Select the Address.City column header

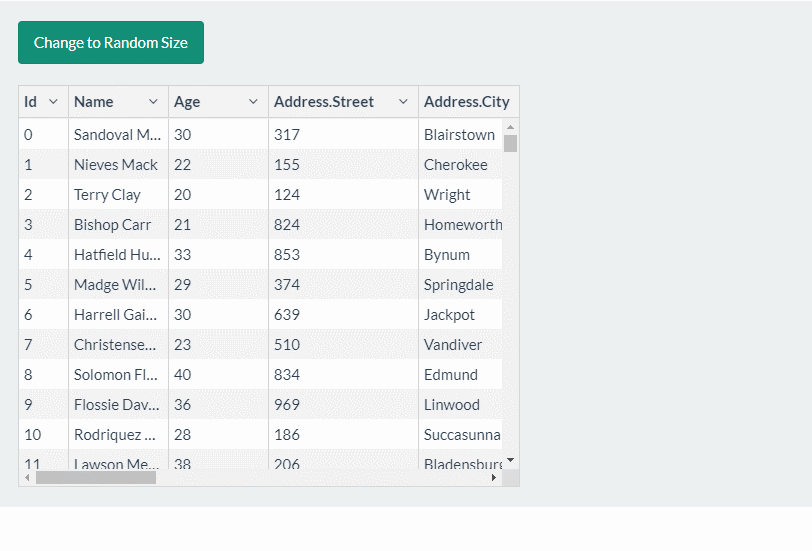[466, 102]
